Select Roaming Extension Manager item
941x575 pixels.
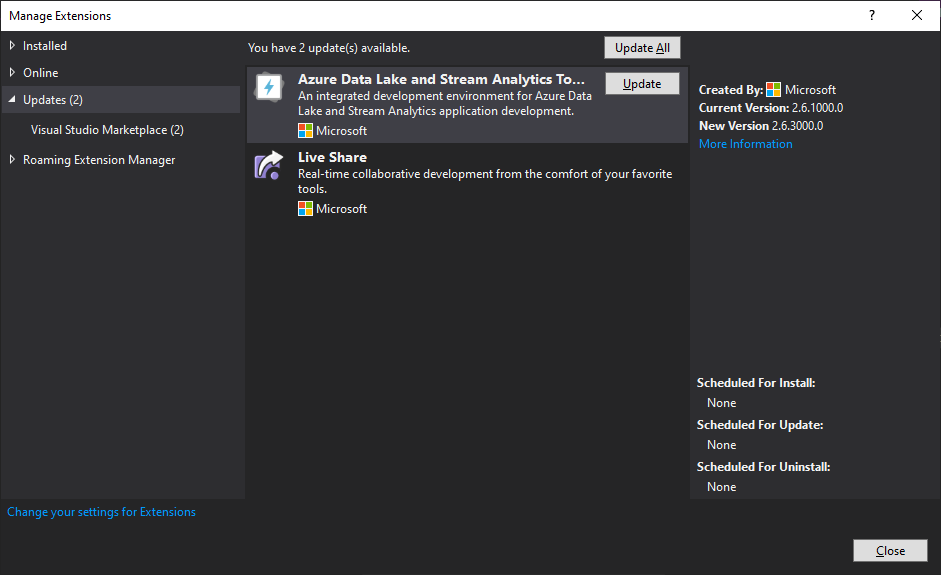point(99,160)
